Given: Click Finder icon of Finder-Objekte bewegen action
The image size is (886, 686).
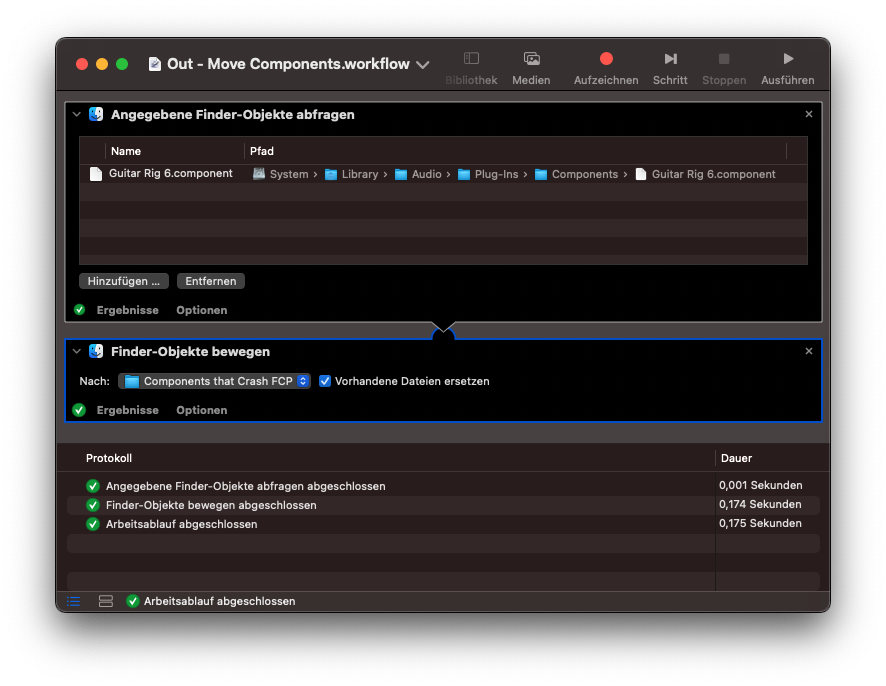Looking at the screenshot, I should [x=96, y=352].
